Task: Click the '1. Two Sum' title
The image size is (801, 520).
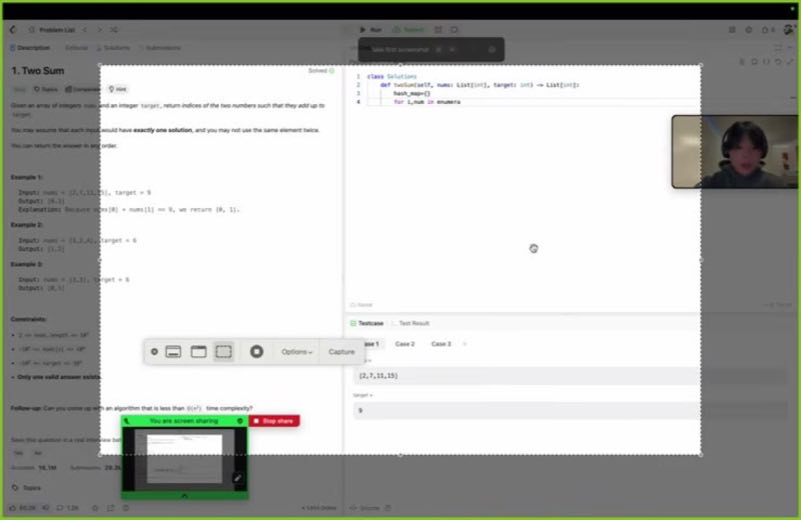Action: click(x=38, y=70)
